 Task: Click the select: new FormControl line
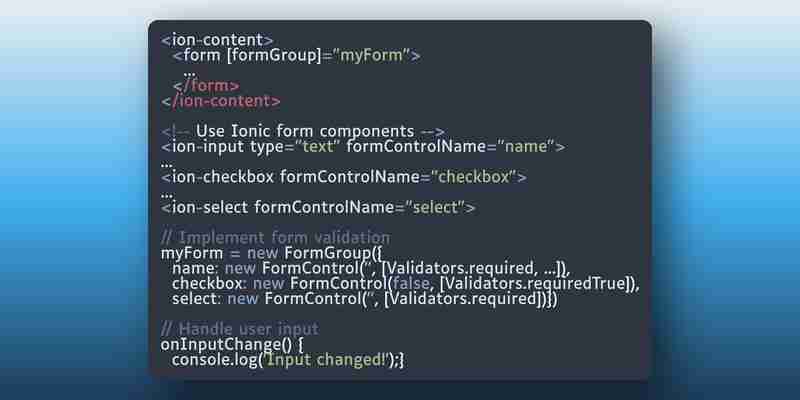coord(365,298)
